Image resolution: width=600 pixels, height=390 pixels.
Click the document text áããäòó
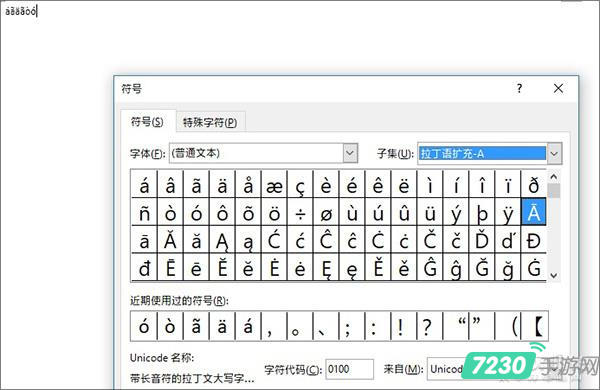pyautogui.click(x=20, y=11)
